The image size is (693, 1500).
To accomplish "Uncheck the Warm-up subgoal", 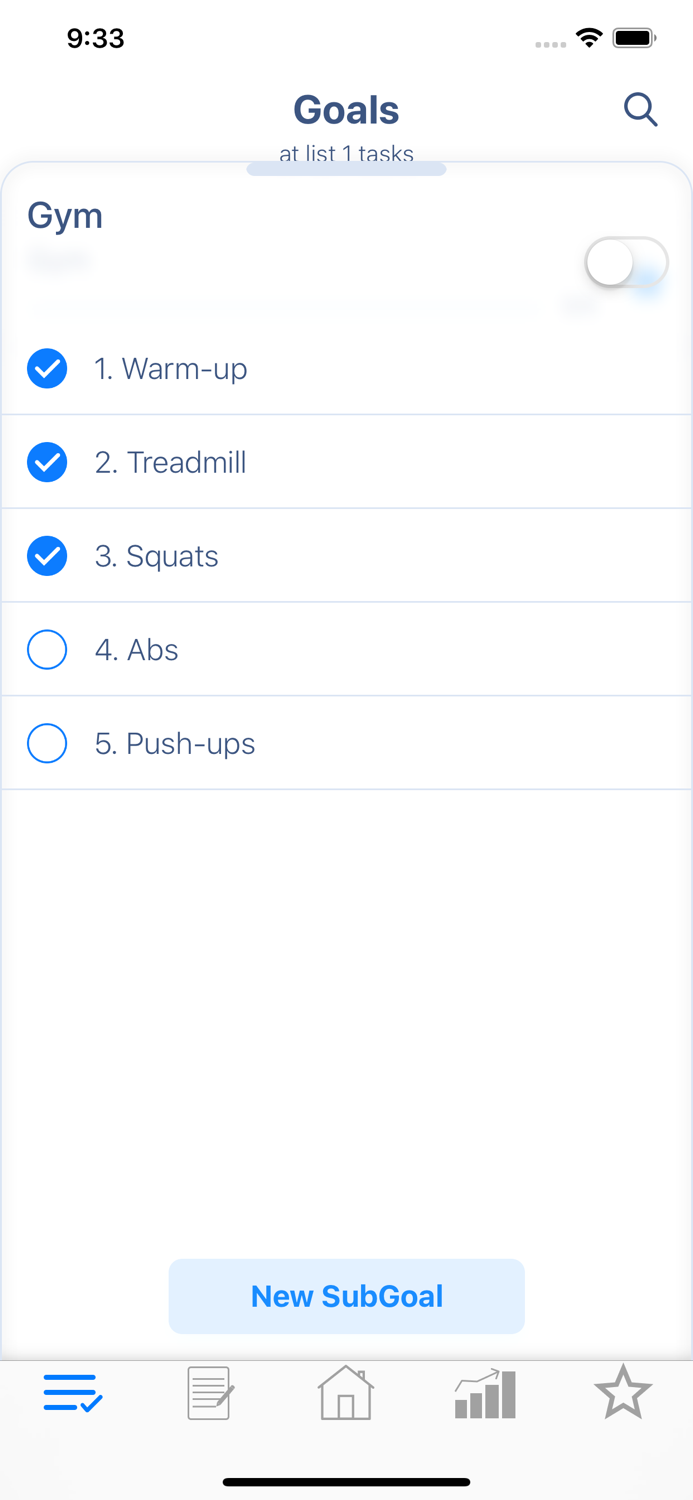I will [x=46, y=368].
